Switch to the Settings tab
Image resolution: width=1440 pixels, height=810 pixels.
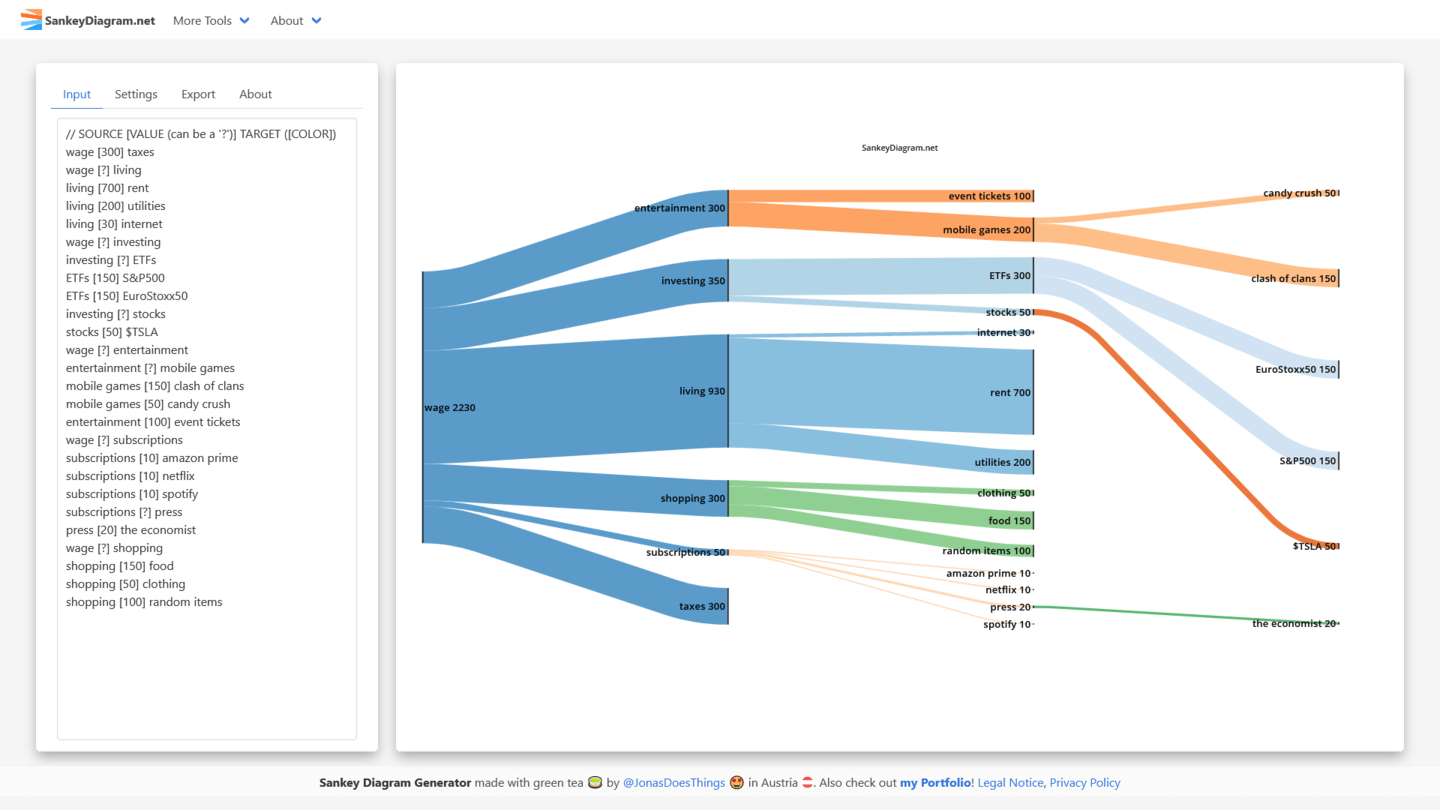click(136, 94)
